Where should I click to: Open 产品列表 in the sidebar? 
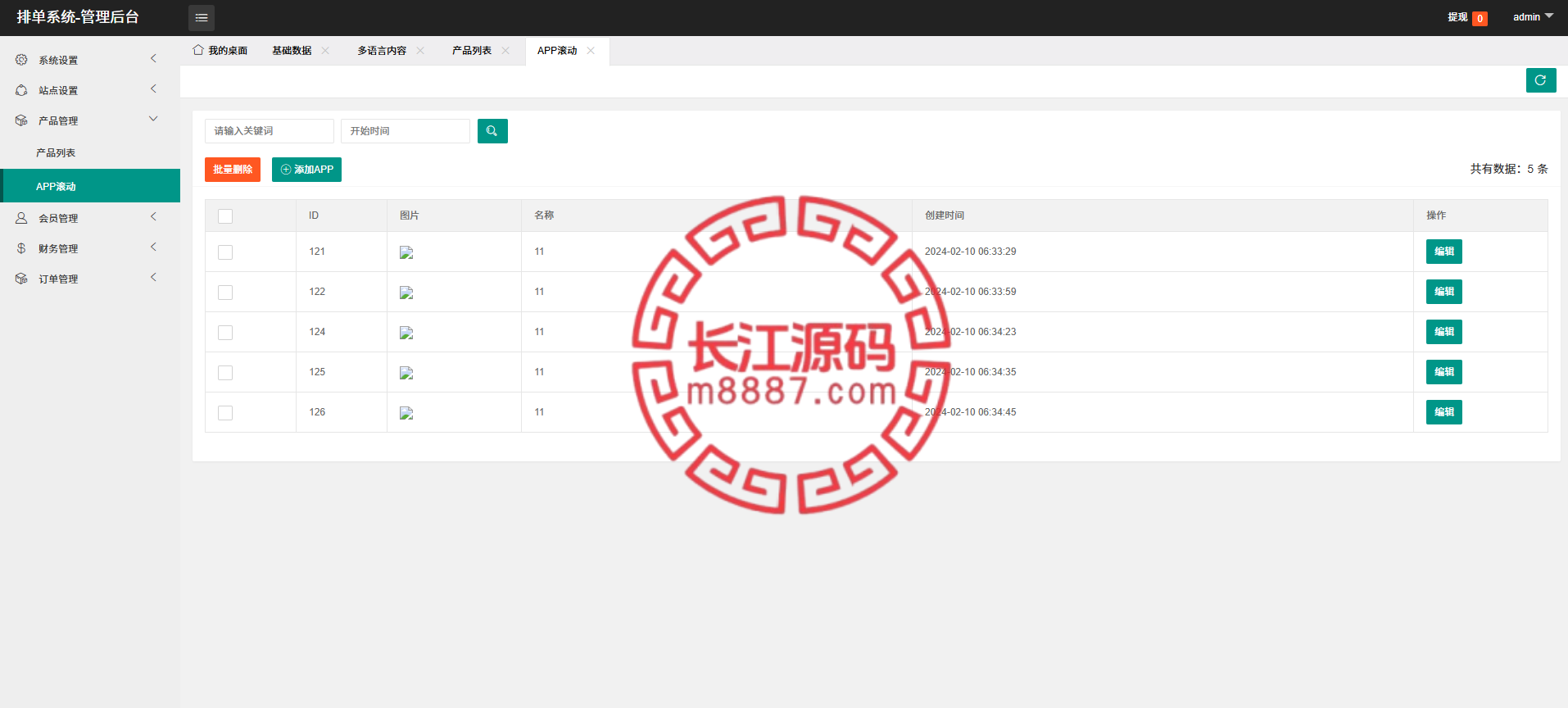coord(90,153)
